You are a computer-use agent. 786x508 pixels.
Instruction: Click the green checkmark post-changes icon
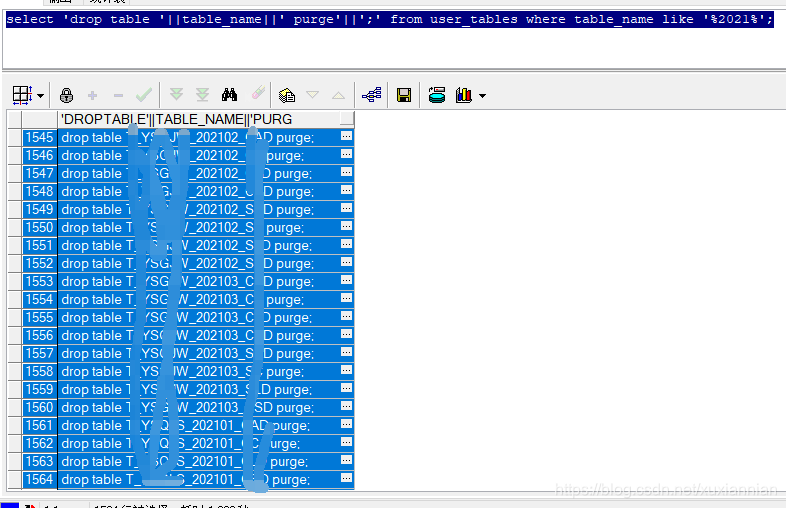click(x=144, y=95)
